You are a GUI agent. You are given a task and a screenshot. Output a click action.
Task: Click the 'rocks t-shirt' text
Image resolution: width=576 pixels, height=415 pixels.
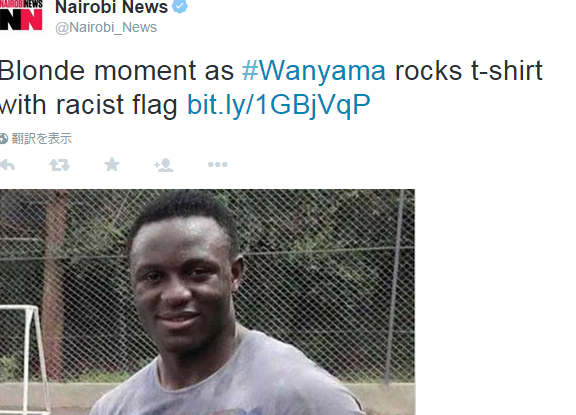pos(468,71)
